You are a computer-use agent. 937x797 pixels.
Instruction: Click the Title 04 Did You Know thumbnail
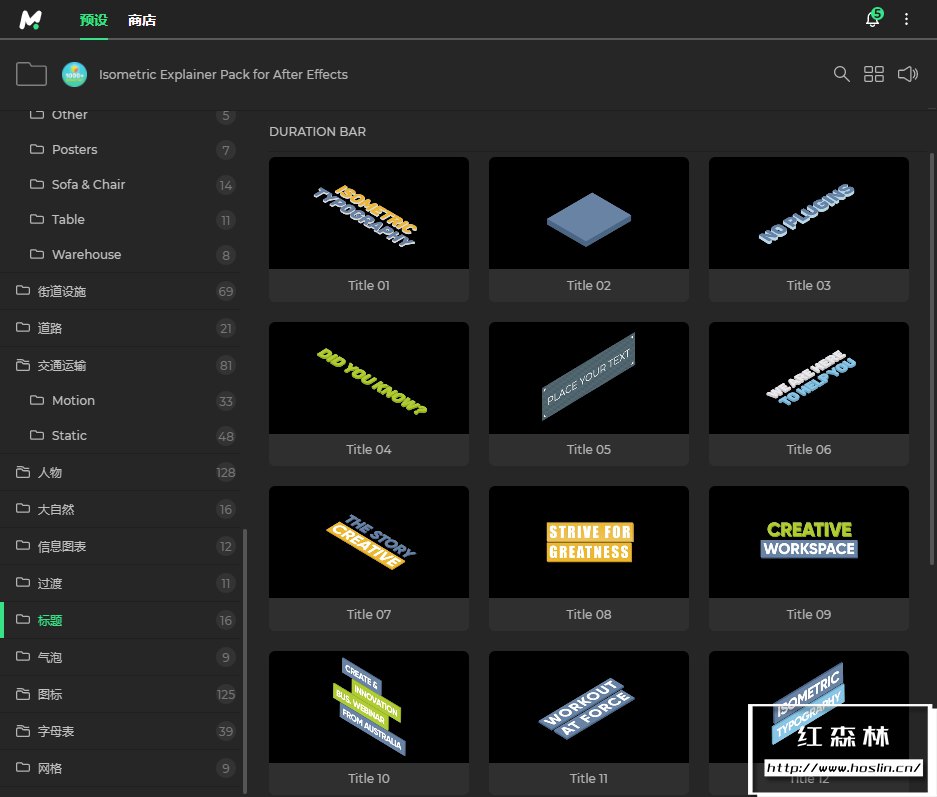pos(369,378)
